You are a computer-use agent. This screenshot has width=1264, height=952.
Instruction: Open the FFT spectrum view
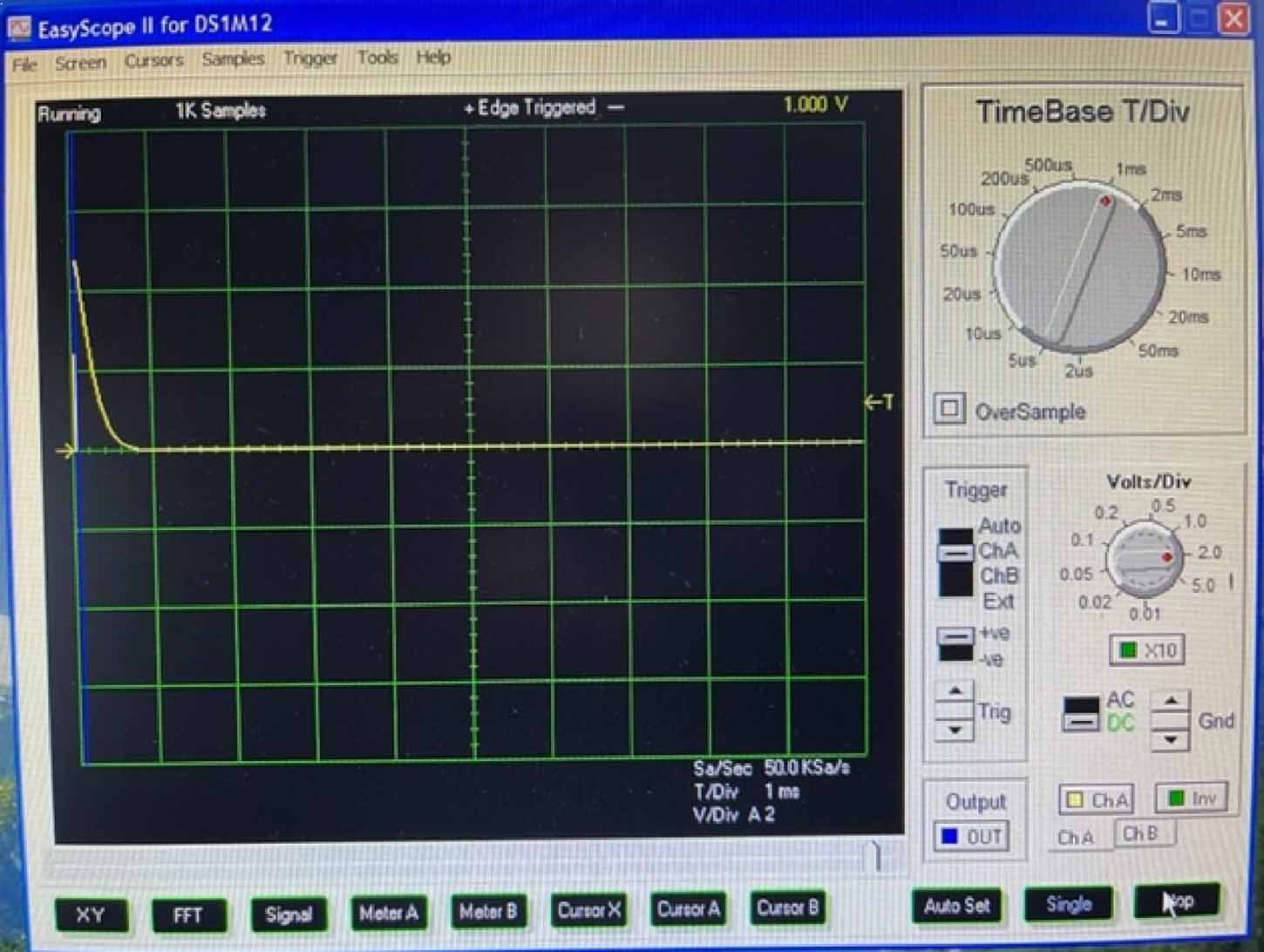188,915
